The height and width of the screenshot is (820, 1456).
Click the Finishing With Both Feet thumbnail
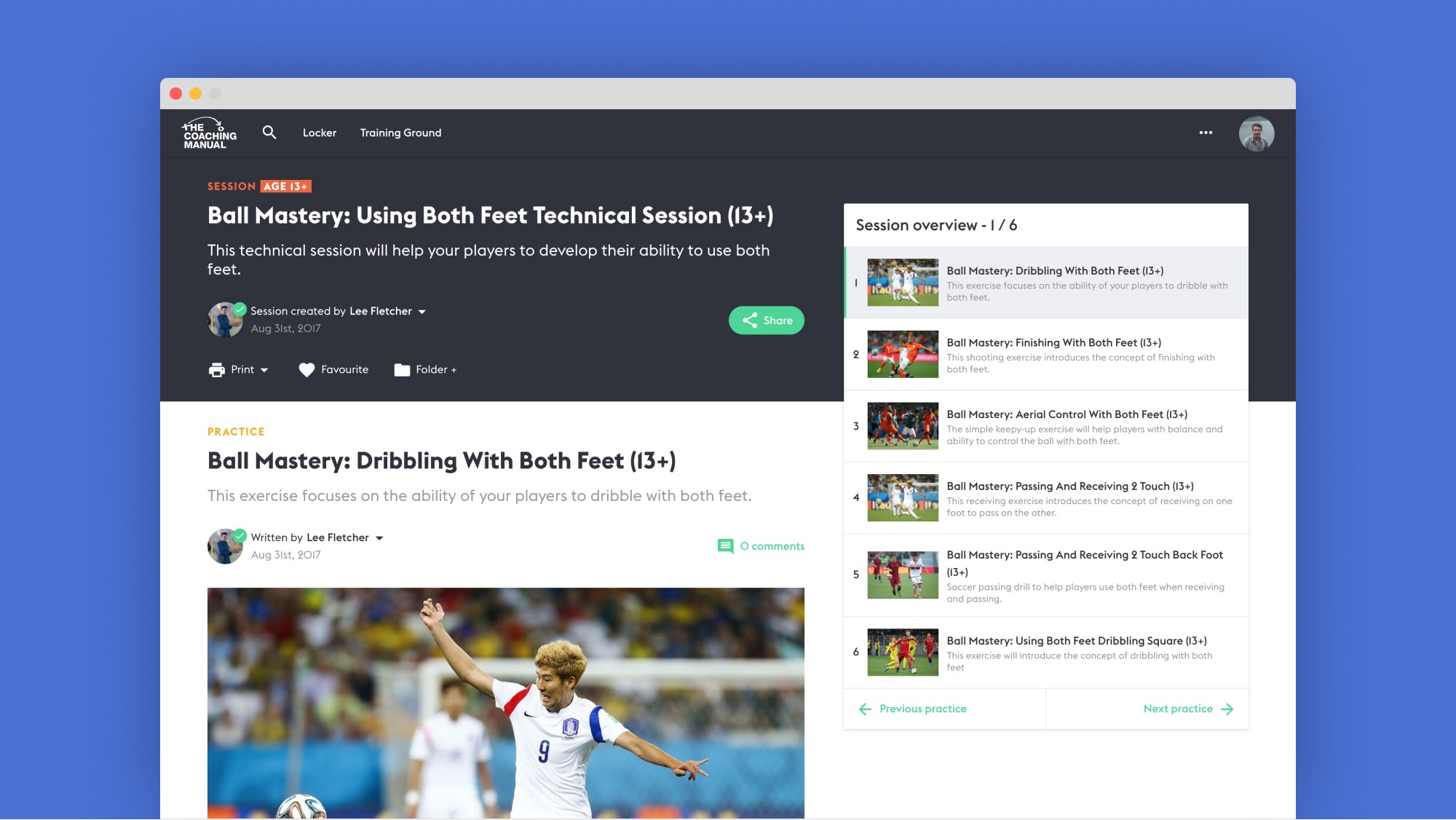pyautogui.click(x=902, y=354)
